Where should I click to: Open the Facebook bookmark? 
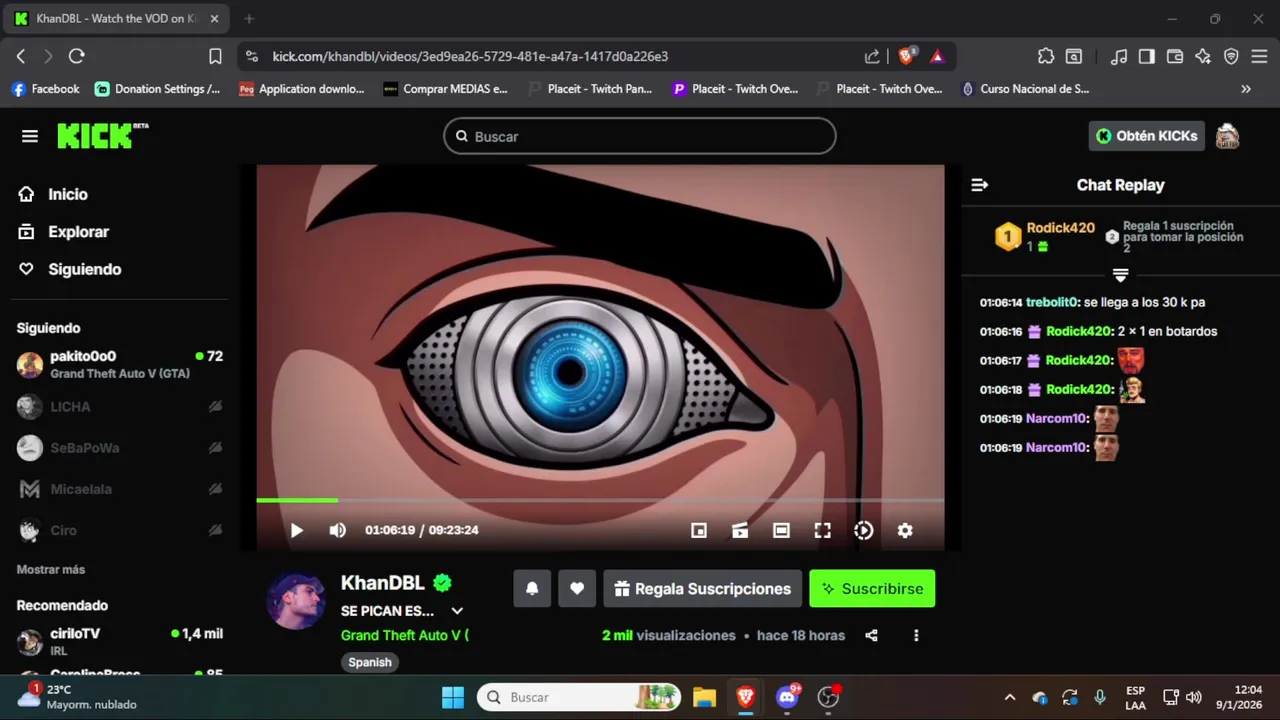coord(45,89)
